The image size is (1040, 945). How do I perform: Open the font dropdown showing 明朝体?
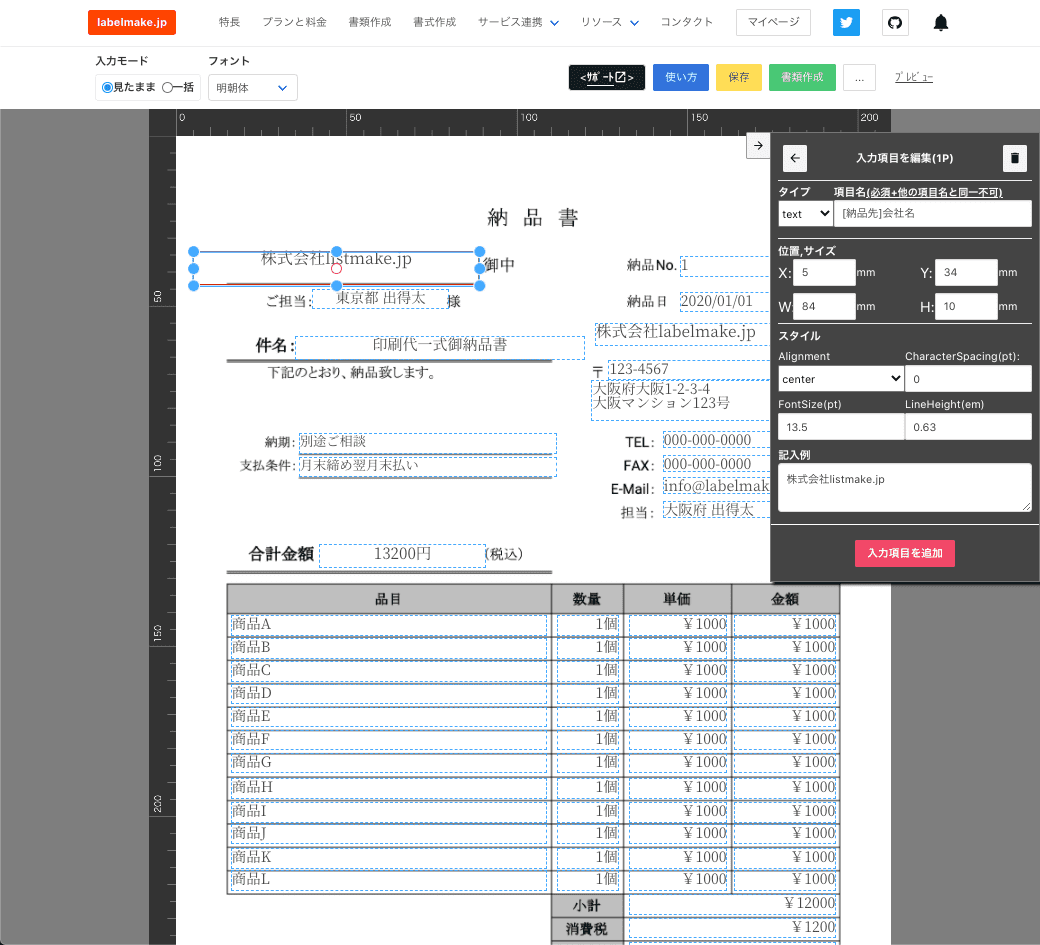(x=252, y=87)
